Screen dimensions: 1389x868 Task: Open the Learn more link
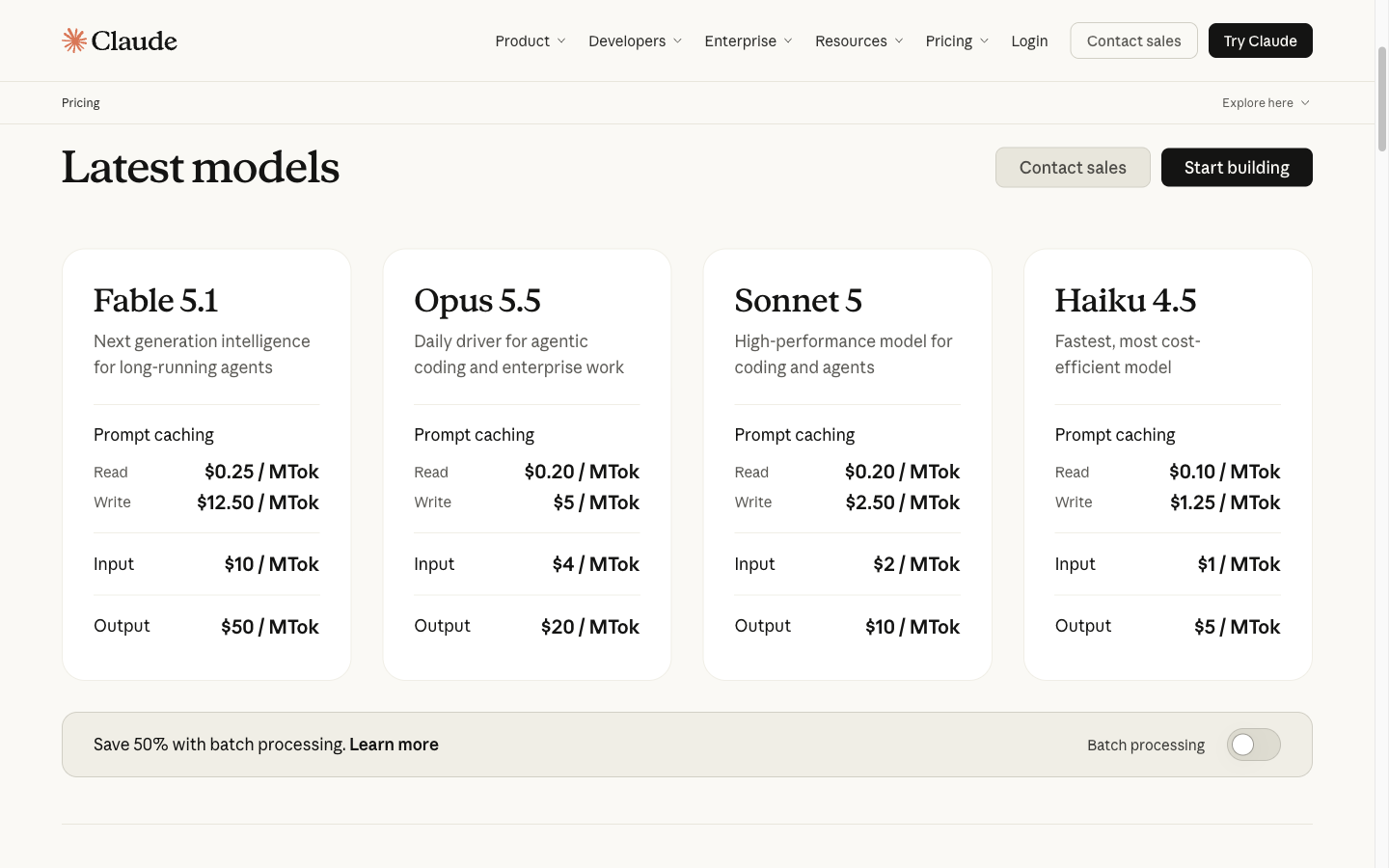(394, 745)
